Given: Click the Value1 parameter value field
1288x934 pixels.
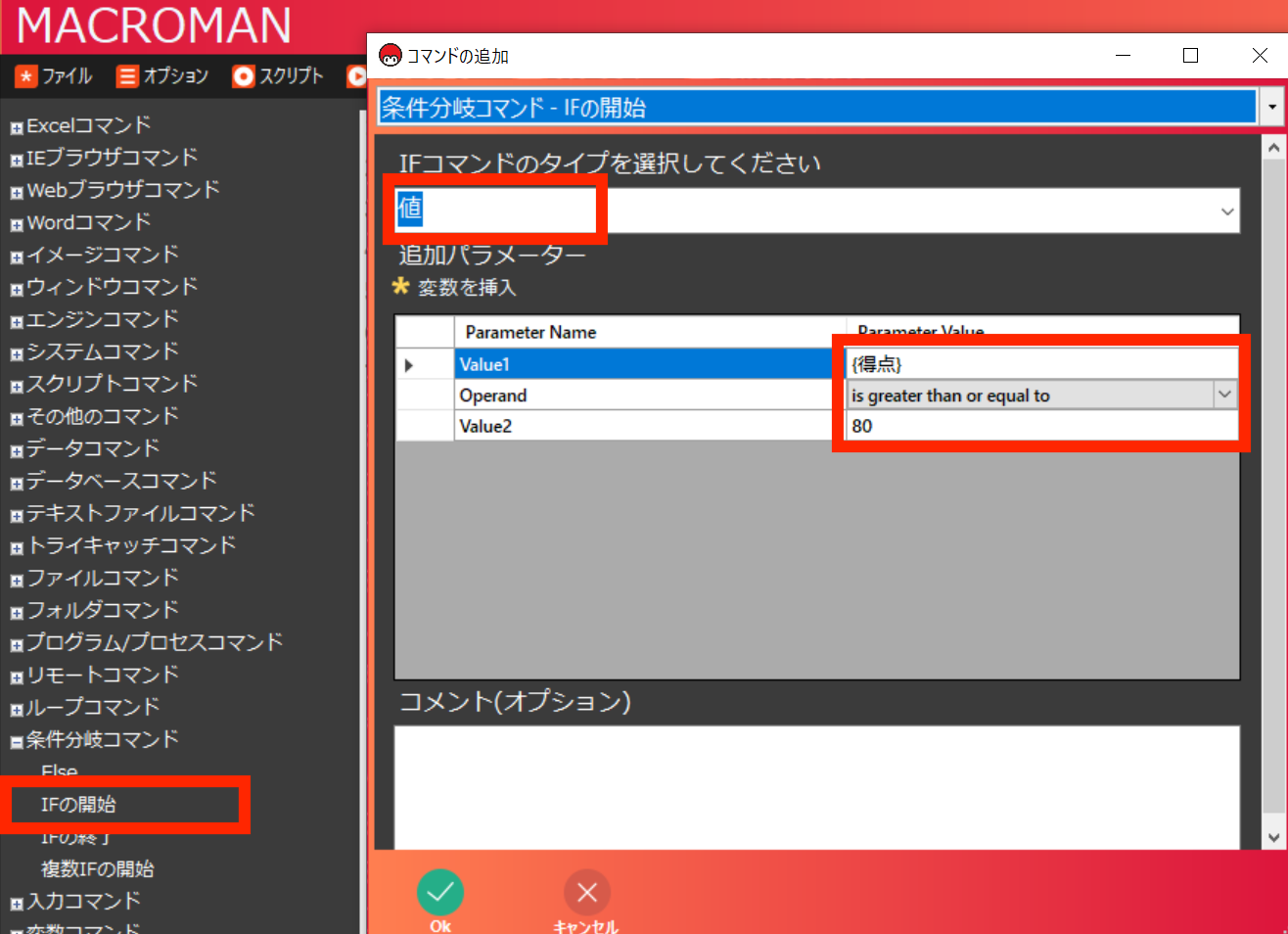Looking at the screenshot, I should point(1041,364).
